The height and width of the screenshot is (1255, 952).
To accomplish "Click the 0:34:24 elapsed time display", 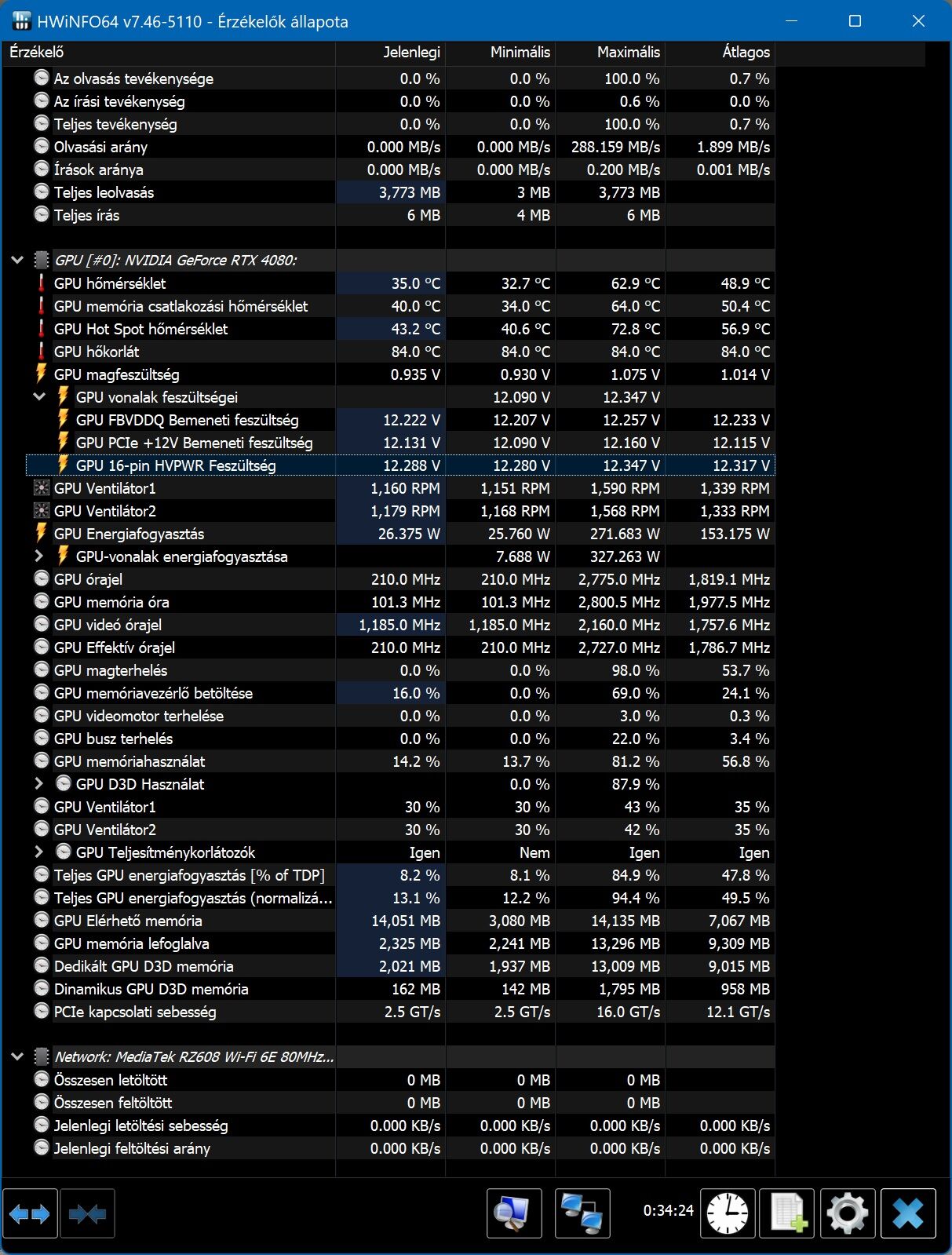I will (669, 1210).
